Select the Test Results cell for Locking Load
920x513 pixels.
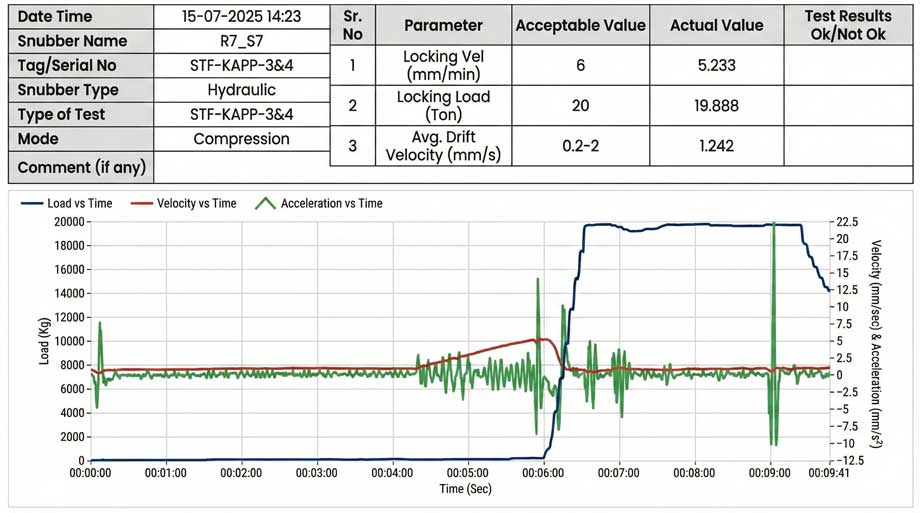click(x=848, y=106)
